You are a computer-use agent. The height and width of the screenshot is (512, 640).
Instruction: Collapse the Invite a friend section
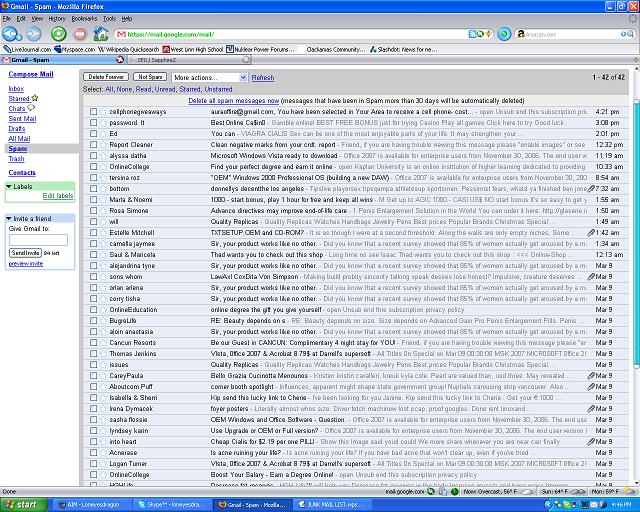8,218
